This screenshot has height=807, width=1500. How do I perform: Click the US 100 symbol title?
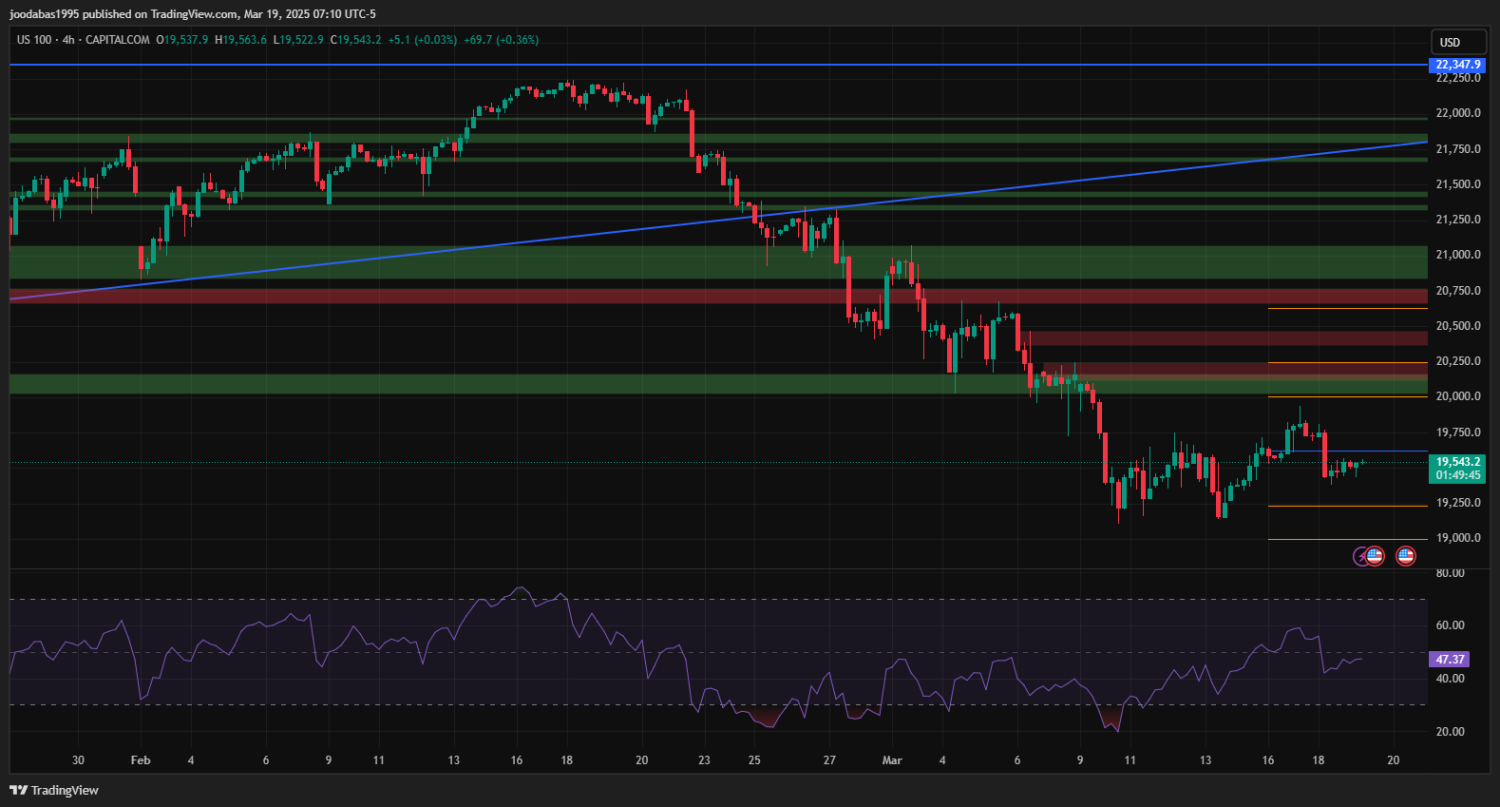(x=35, y=40)
